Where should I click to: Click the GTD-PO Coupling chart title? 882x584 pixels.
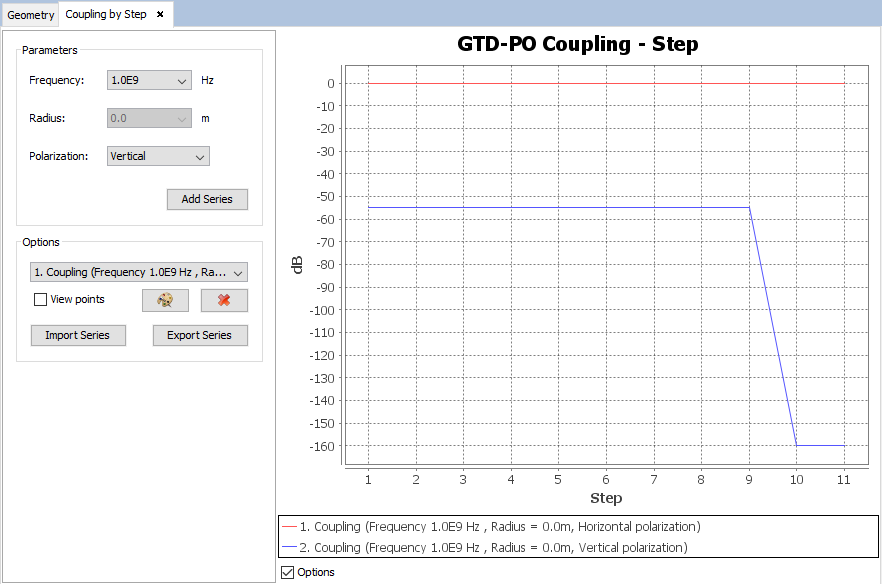(x=578, y=44)
